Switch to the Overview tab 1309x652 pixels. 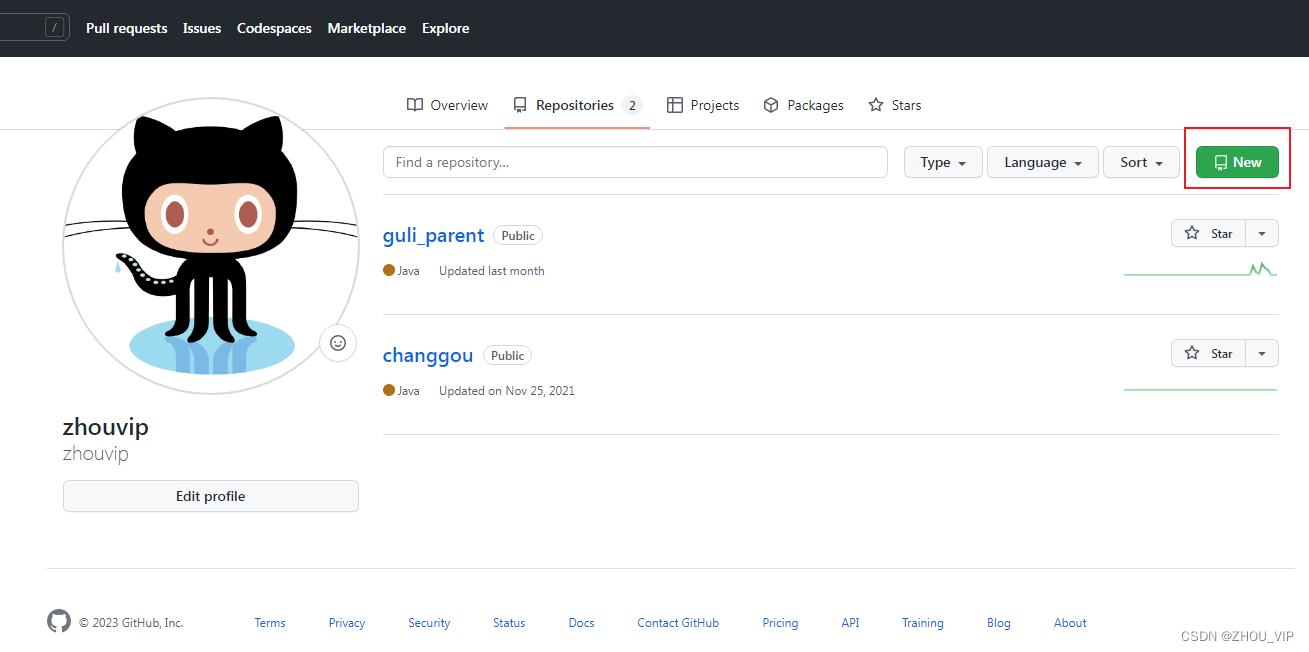click(447, 105)
